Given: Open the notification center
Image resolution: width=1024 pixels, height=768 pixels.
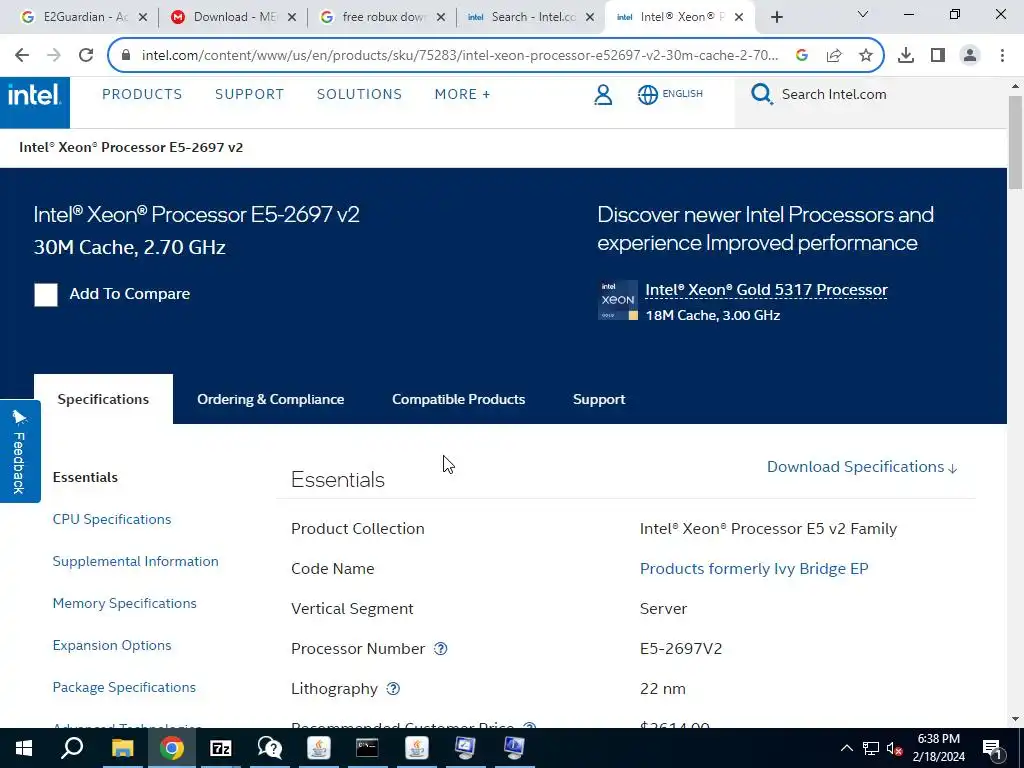Looking at the screenshot, I should (991, 748).
